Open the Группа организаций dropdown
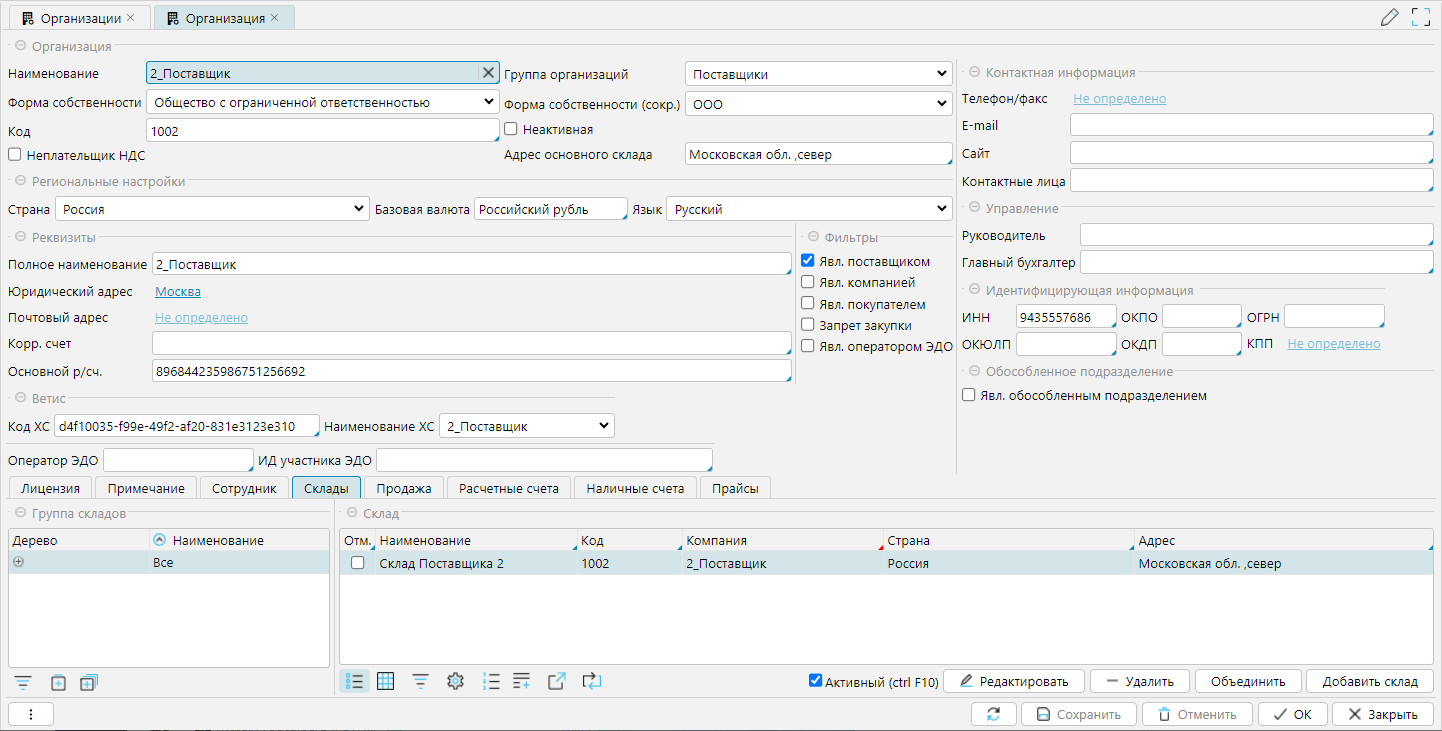 click(818, 74)
